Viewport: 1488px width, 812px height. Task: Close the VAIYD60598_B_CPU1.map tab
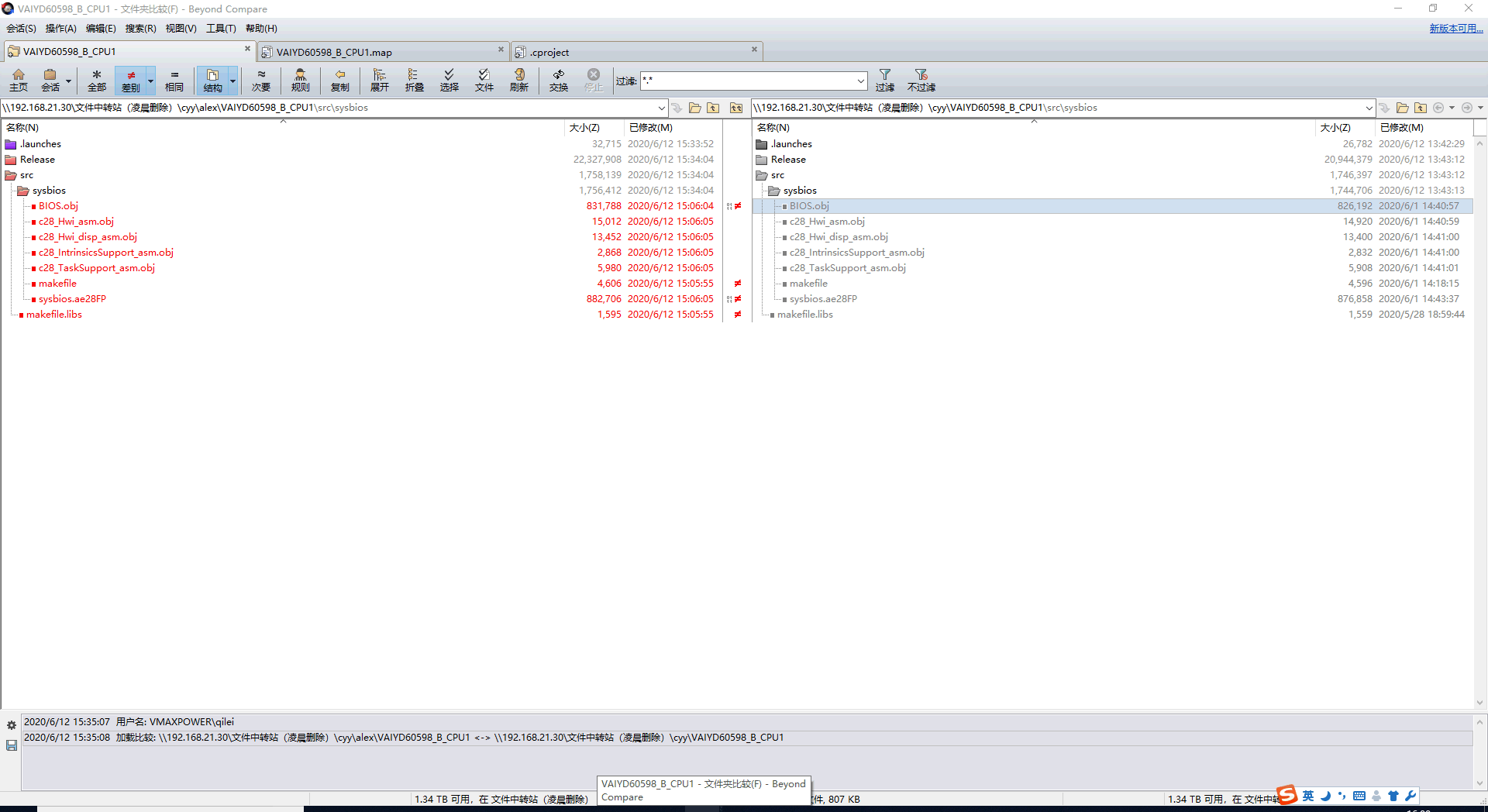tap(501, 50)
